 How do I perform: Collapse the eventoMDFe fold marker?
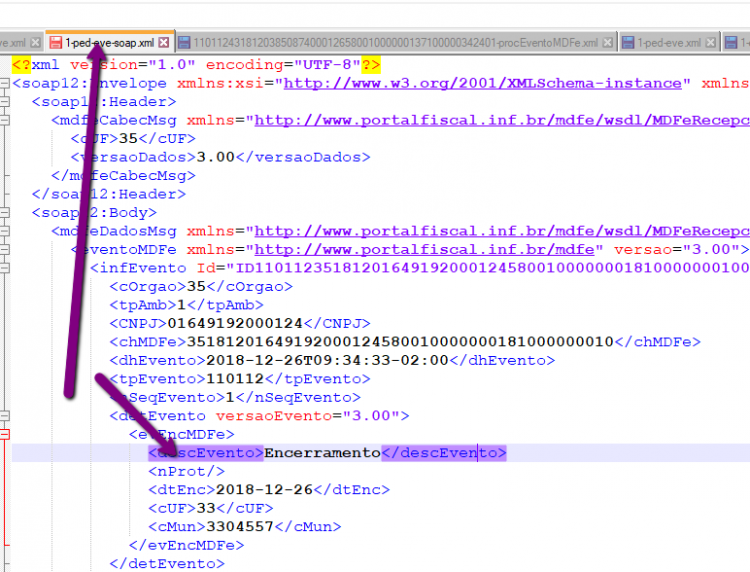(4, 249)
